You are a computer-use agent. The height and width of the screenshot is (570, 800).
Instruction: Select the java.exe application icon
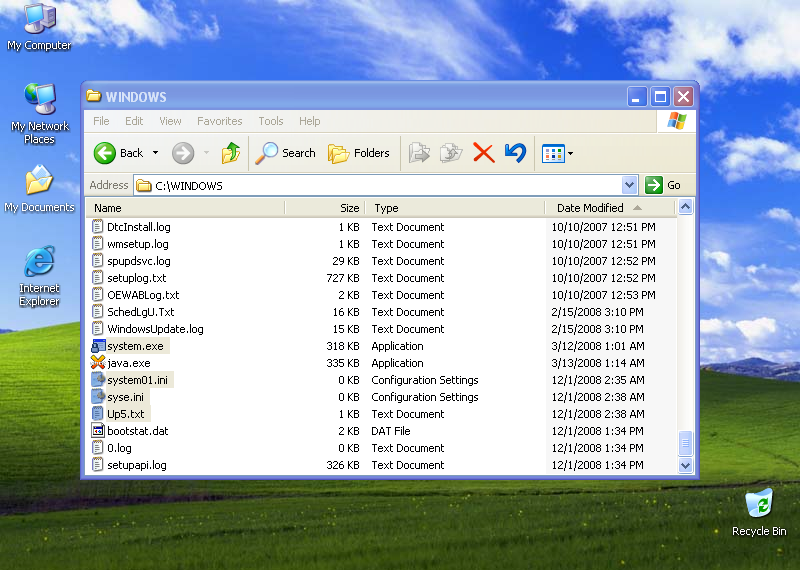[x=98, y=363]
